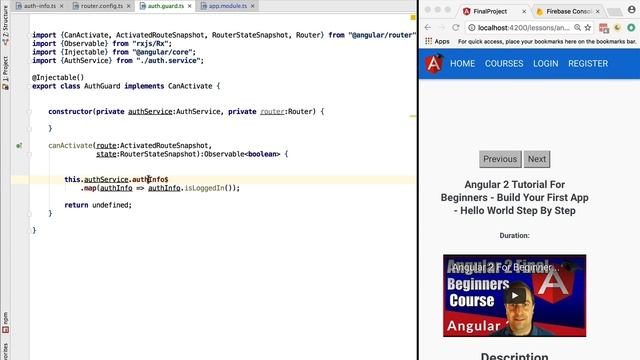Collapse the constructor code block

coord(29,111)
